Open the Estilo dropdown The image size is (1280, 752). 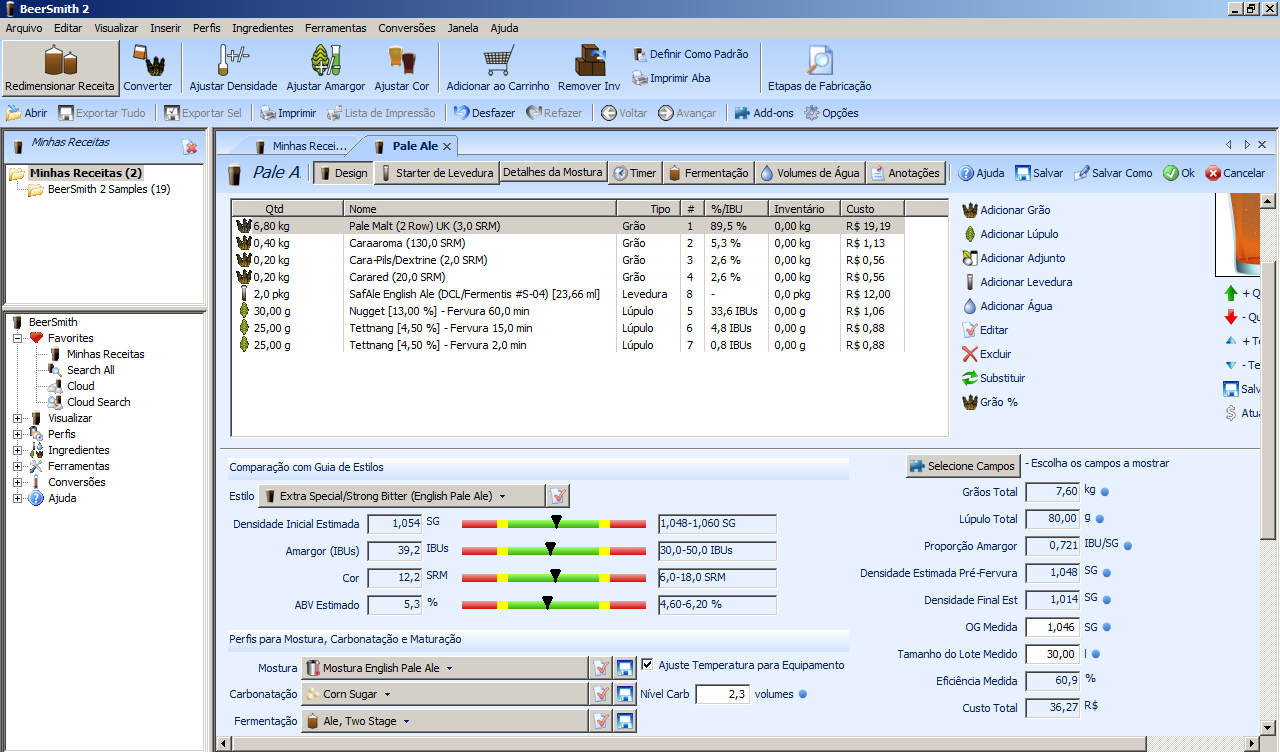[402, 496]
